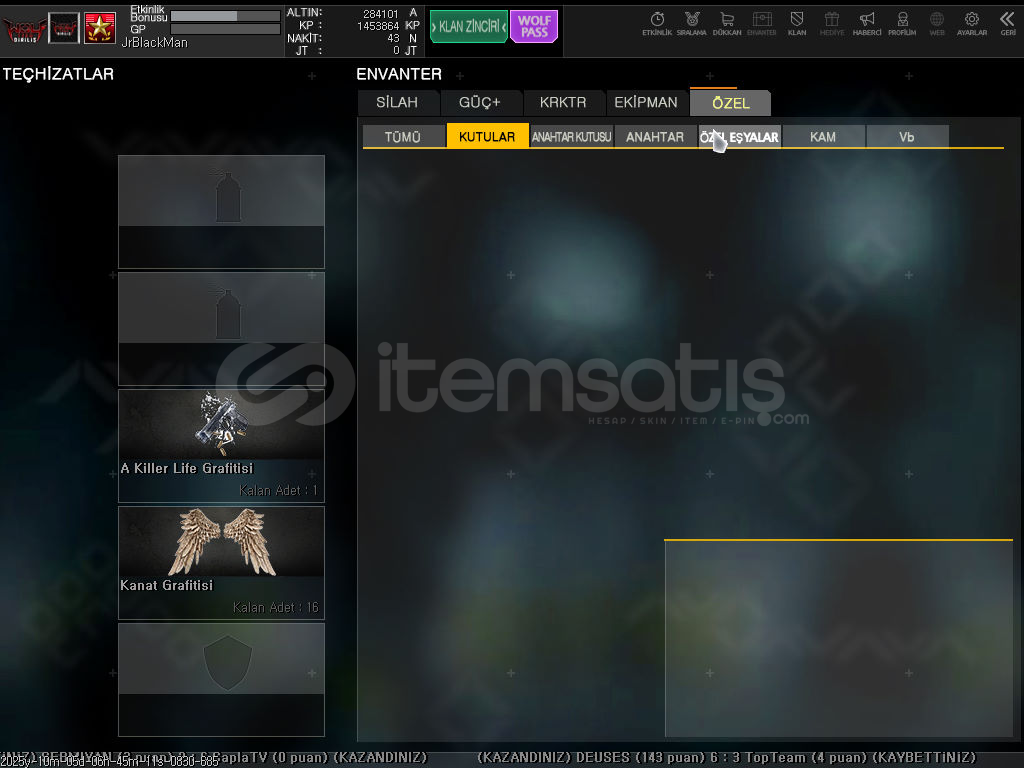This screenshot has height=768, width=1024.
Task: Select the A Killer Life Grafitisi item
Action: pyautogui.click(x=221, y=445)
